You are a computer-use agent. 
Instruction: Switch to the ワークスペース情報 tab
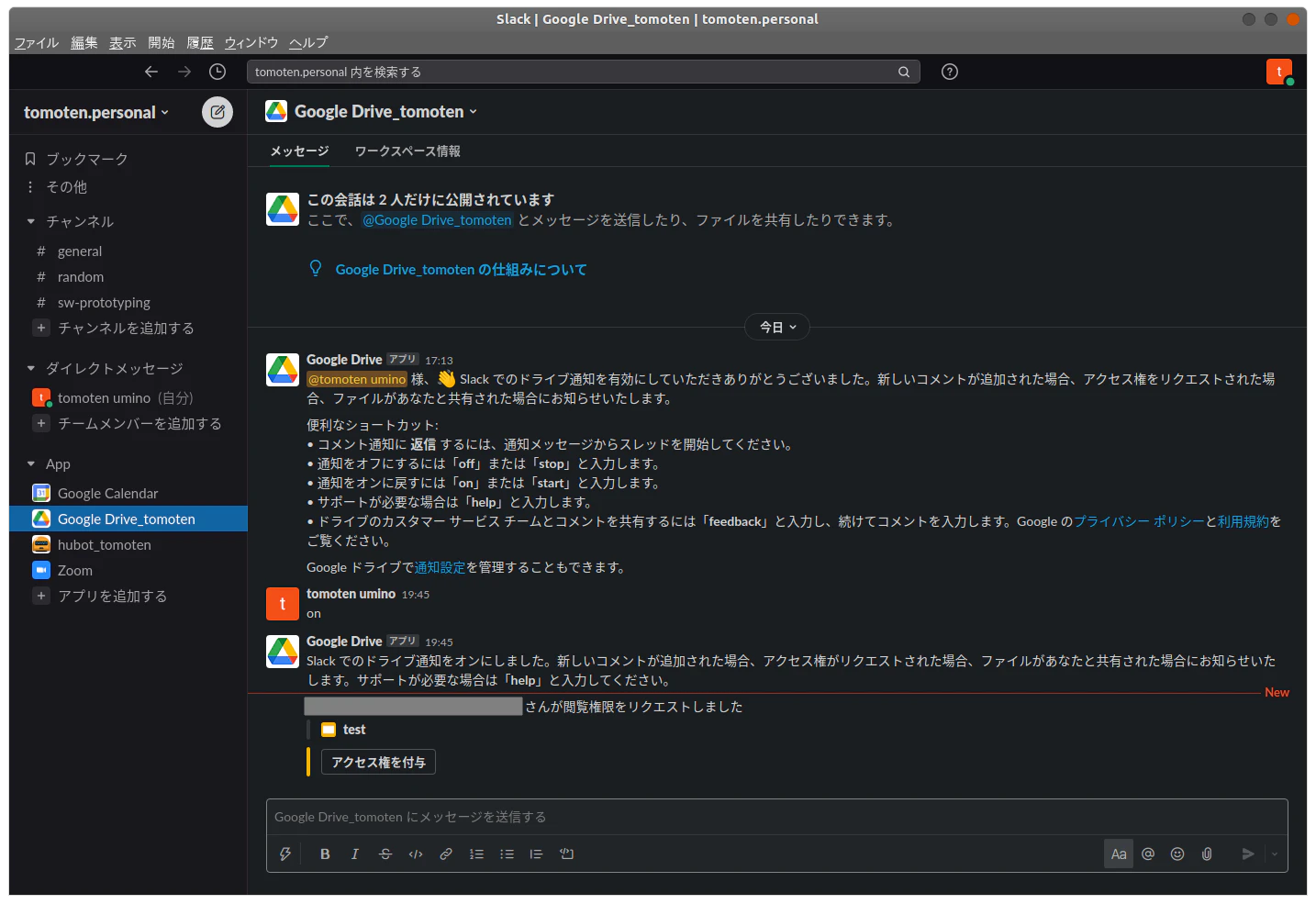tap(406, 151)
